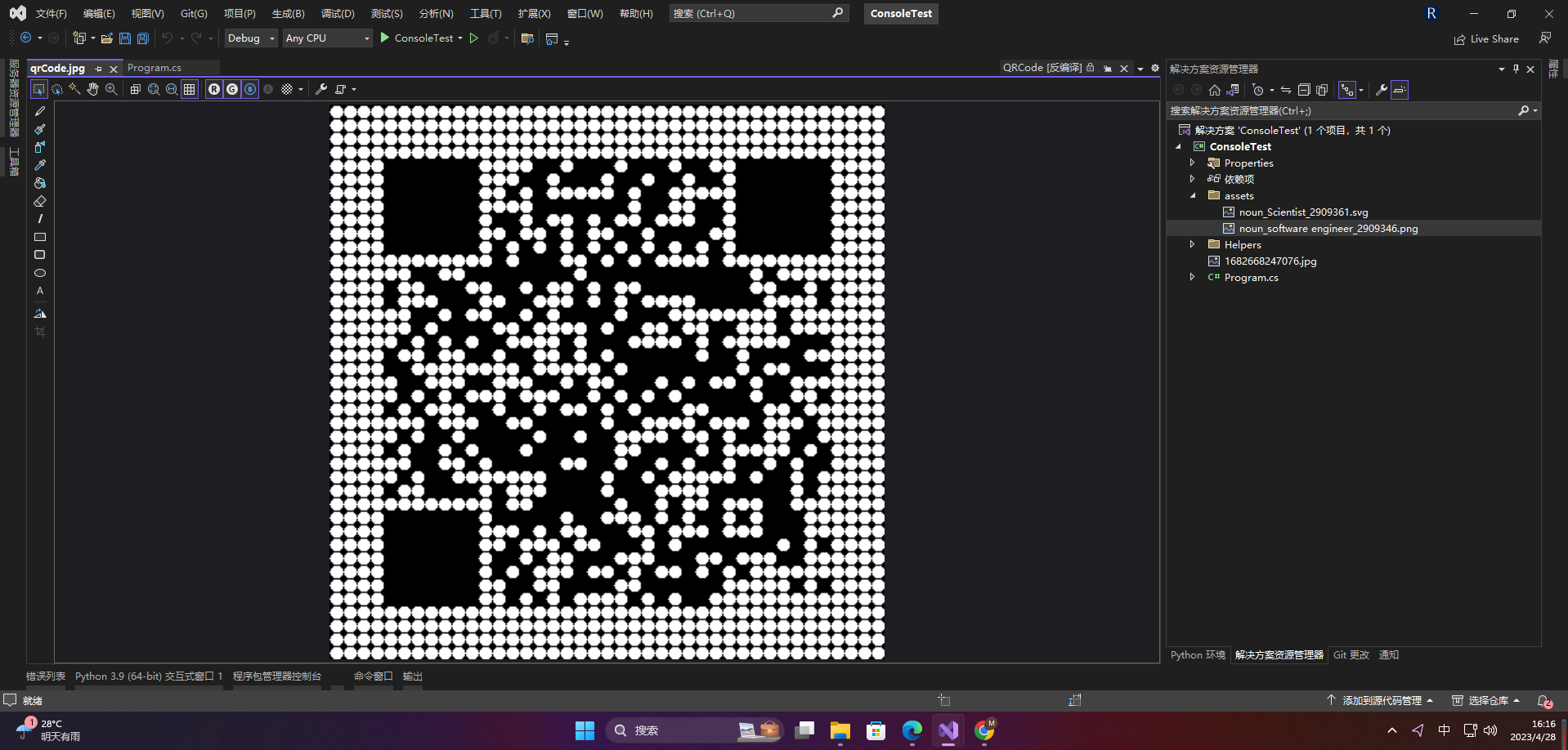The width and height of the screenshot is (1568, 750).
Task: Select the Zoom magnifier tool
Action: click(111, 89)
